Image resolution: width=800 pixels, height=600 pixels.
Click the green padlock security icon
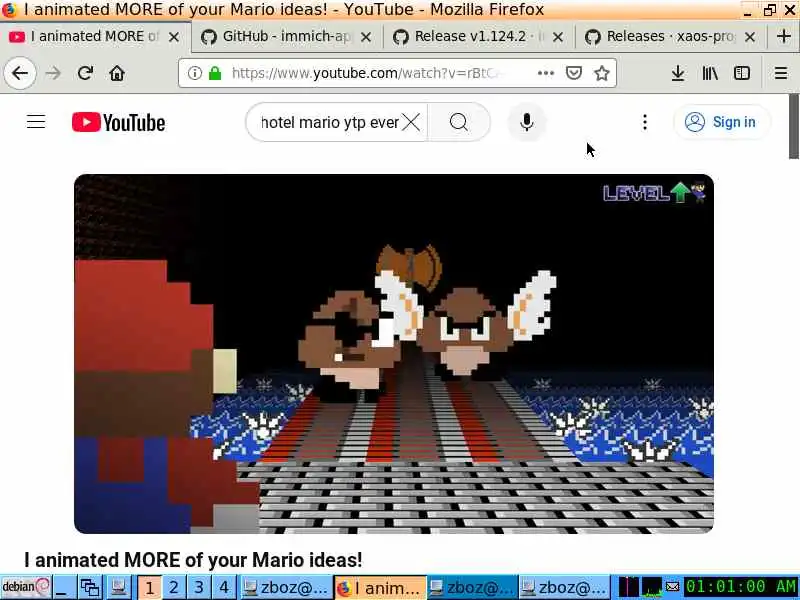[215, 73]
